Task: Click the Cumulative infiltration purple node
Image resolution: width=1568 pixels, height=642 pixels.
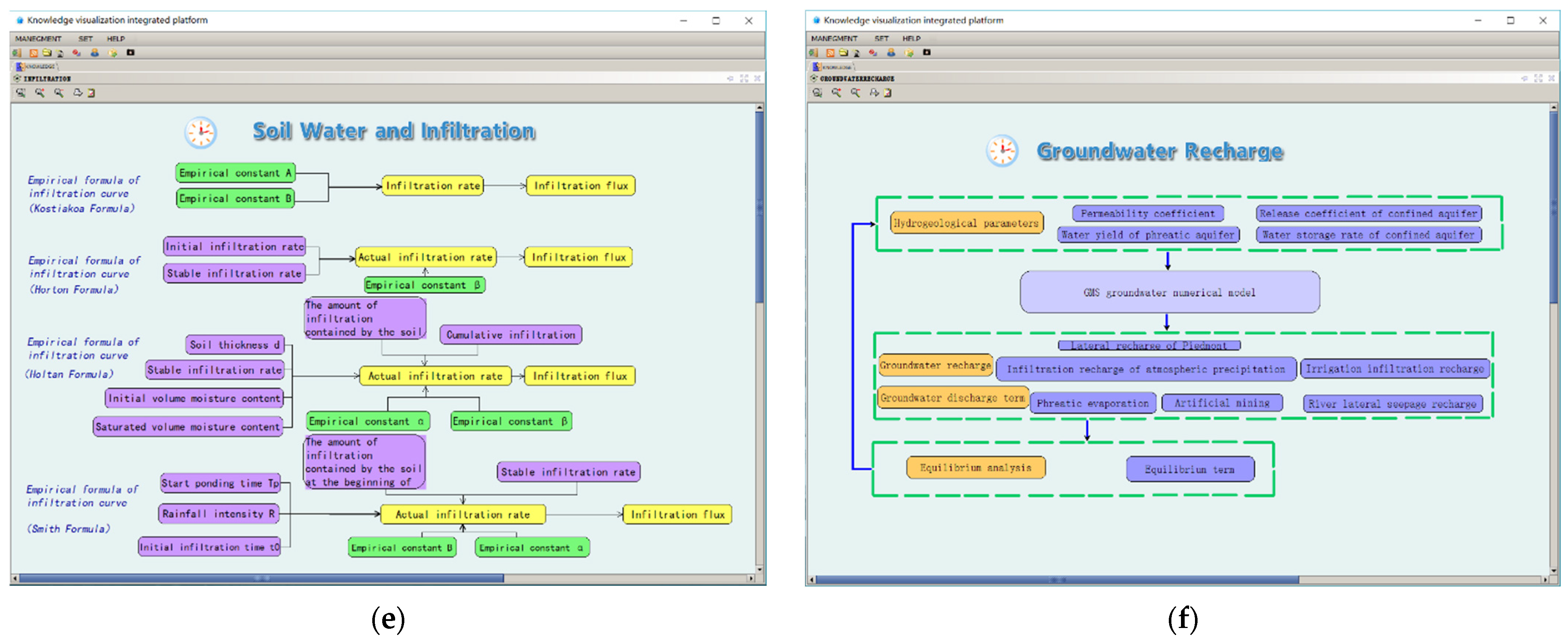Action: [510, 335]
